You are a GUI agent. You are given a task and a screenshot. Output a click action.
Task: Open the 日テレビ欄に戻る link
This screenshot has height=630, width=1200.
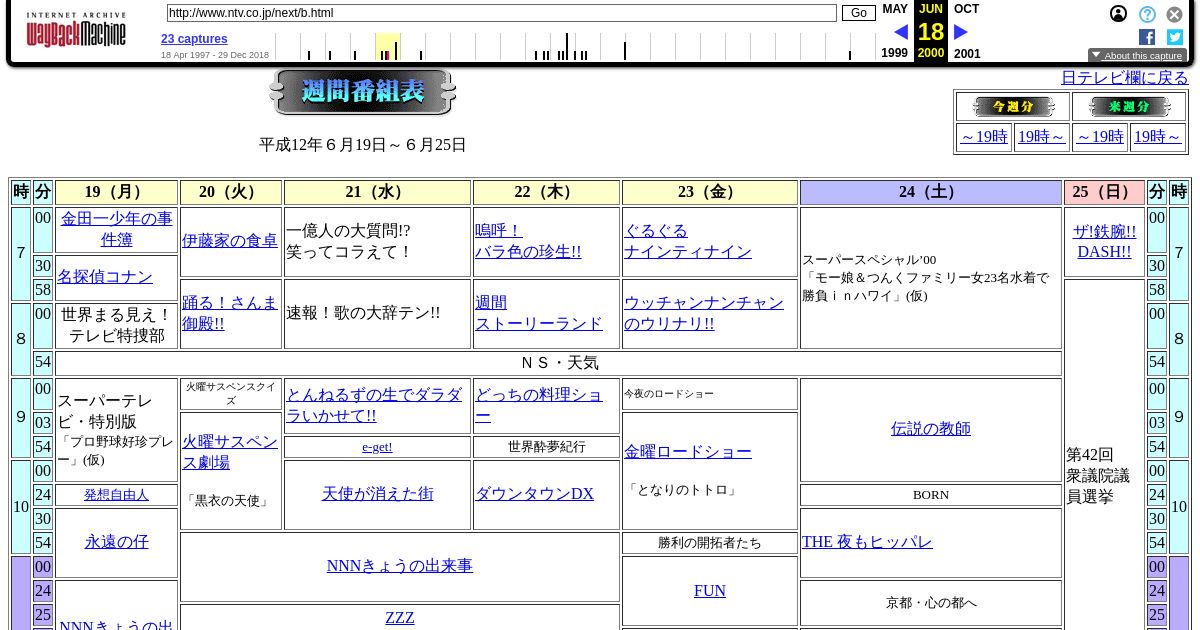pos(1125,78)
